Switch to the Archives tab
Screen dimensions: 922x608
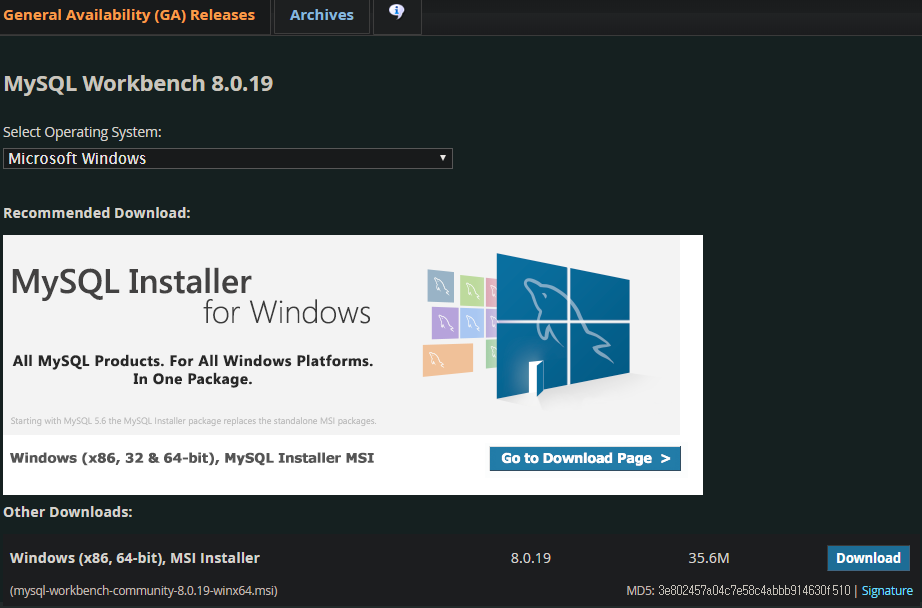click(x=322, y=15)
